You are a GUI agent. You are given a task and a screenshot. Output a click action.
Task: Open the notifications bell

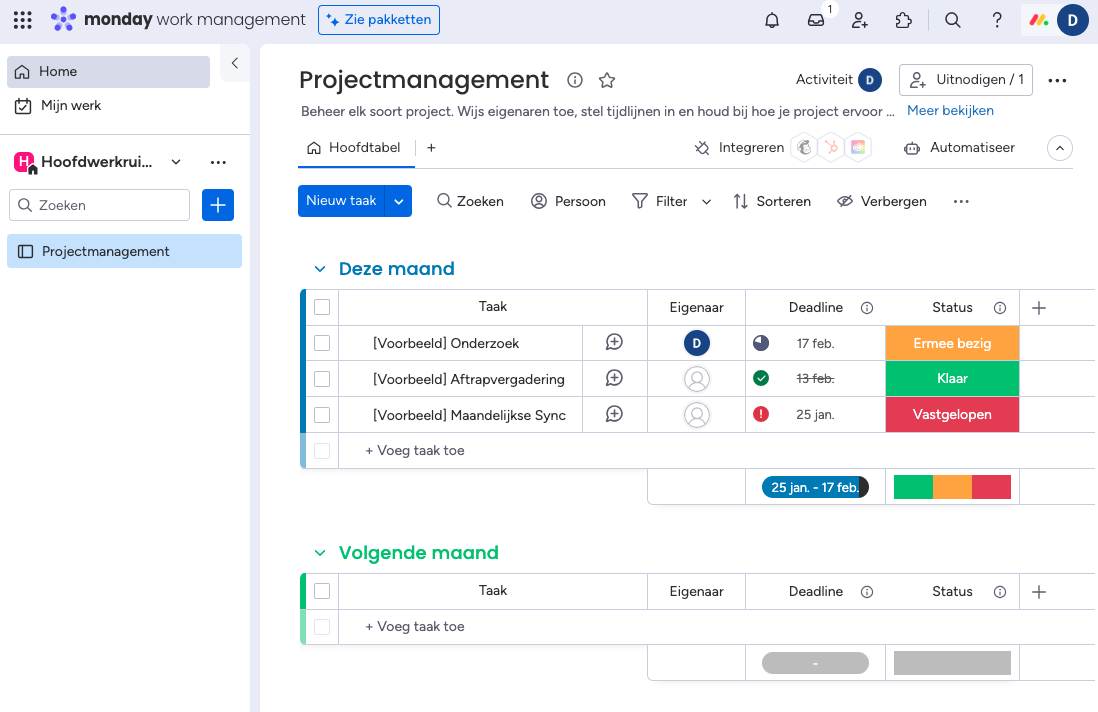(x=772, y=20)
